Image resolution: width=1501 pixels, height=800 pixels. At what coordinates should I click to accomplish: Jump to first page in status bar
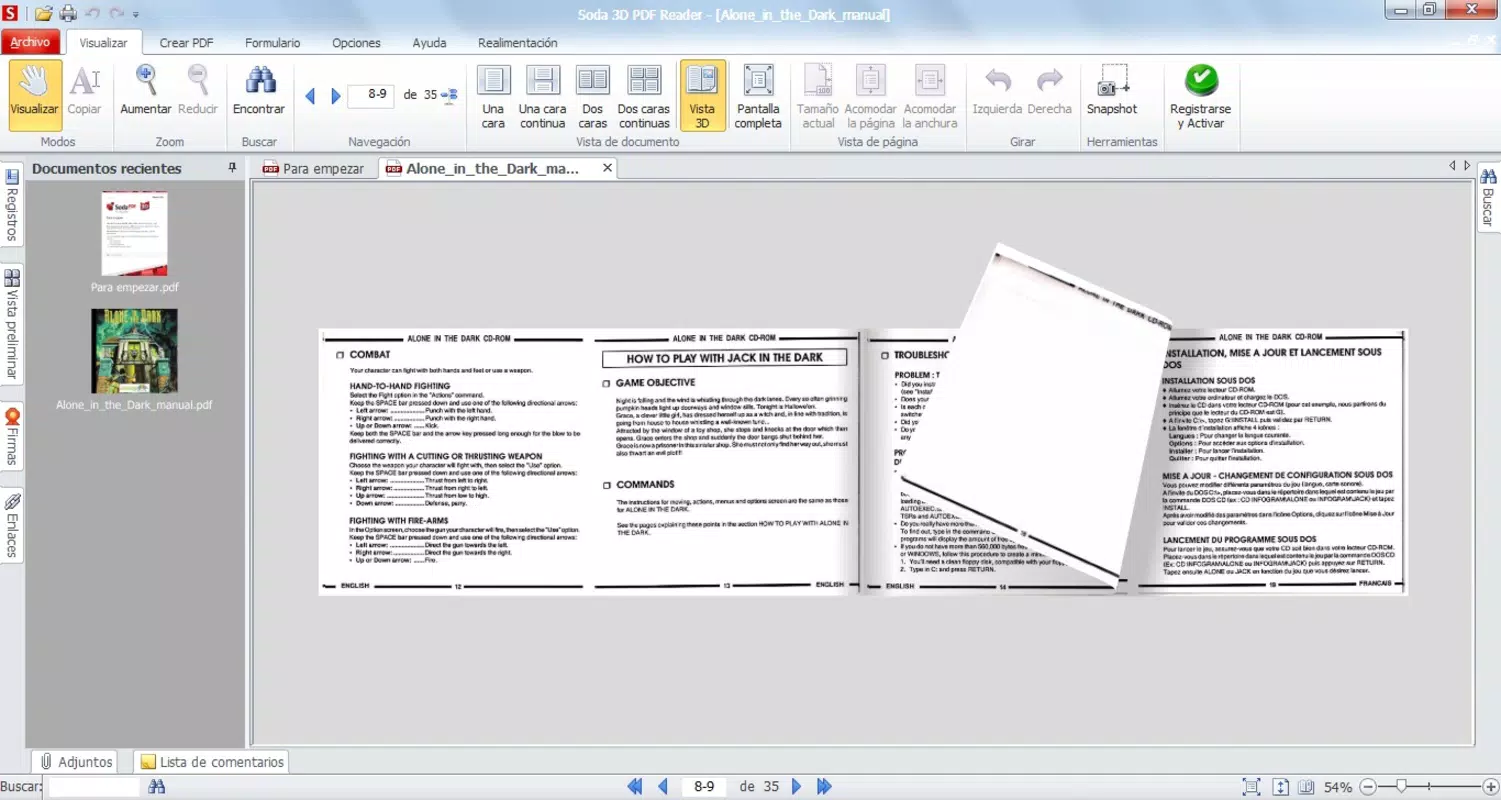pos(634,787)
